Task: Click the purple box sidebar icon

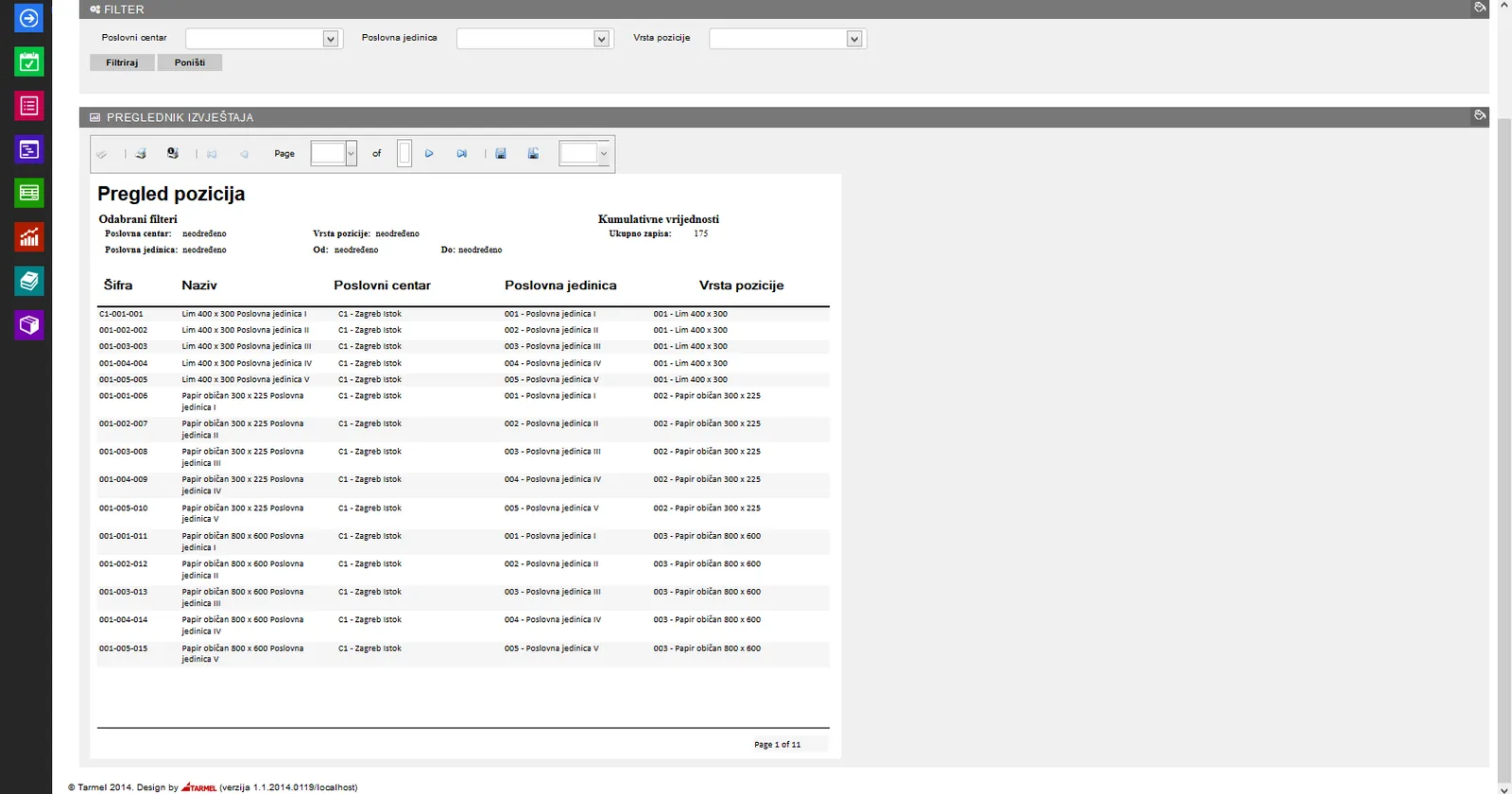Action: click(29, 325)
